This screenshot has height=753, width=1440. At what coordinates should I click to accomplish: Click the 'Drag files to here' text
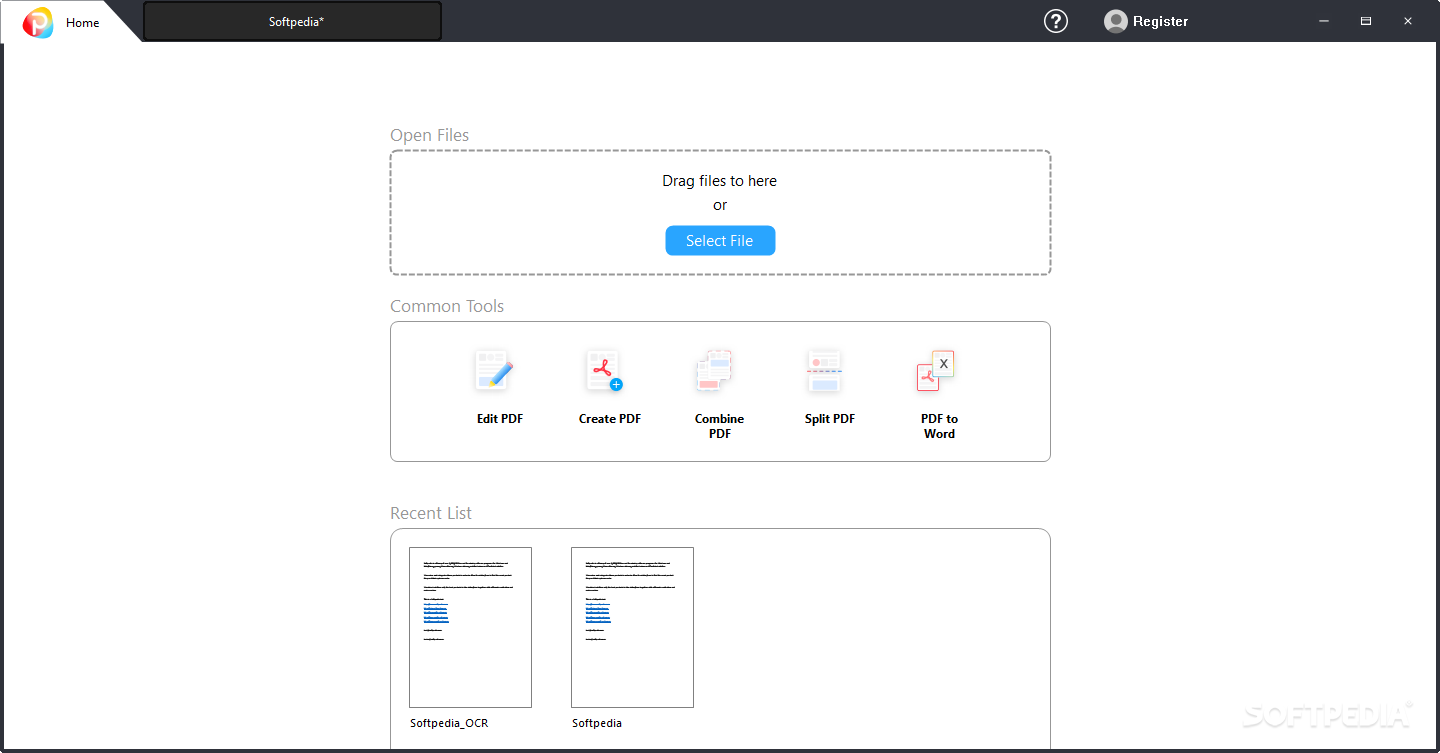[x=720, y=181]
